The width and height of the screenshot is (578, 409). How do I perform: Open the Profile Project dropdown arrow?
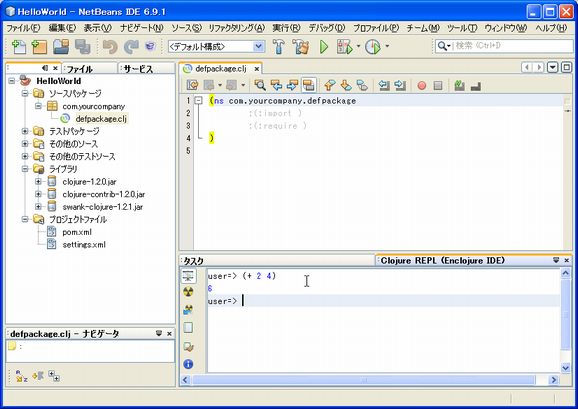pyautogui.click(x=387, y=46)
